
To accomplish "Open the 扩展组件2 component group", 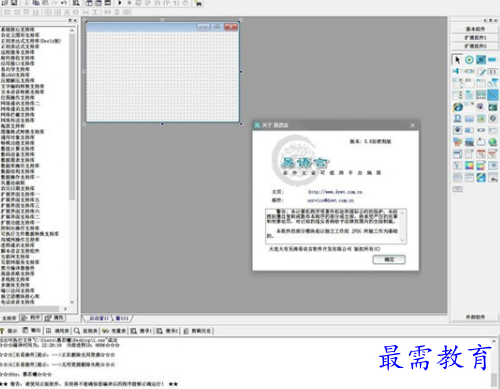I will (x=475, y=46).
